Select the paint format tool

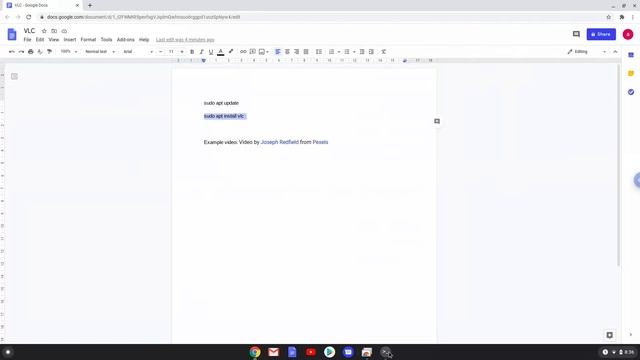point(49,52)
